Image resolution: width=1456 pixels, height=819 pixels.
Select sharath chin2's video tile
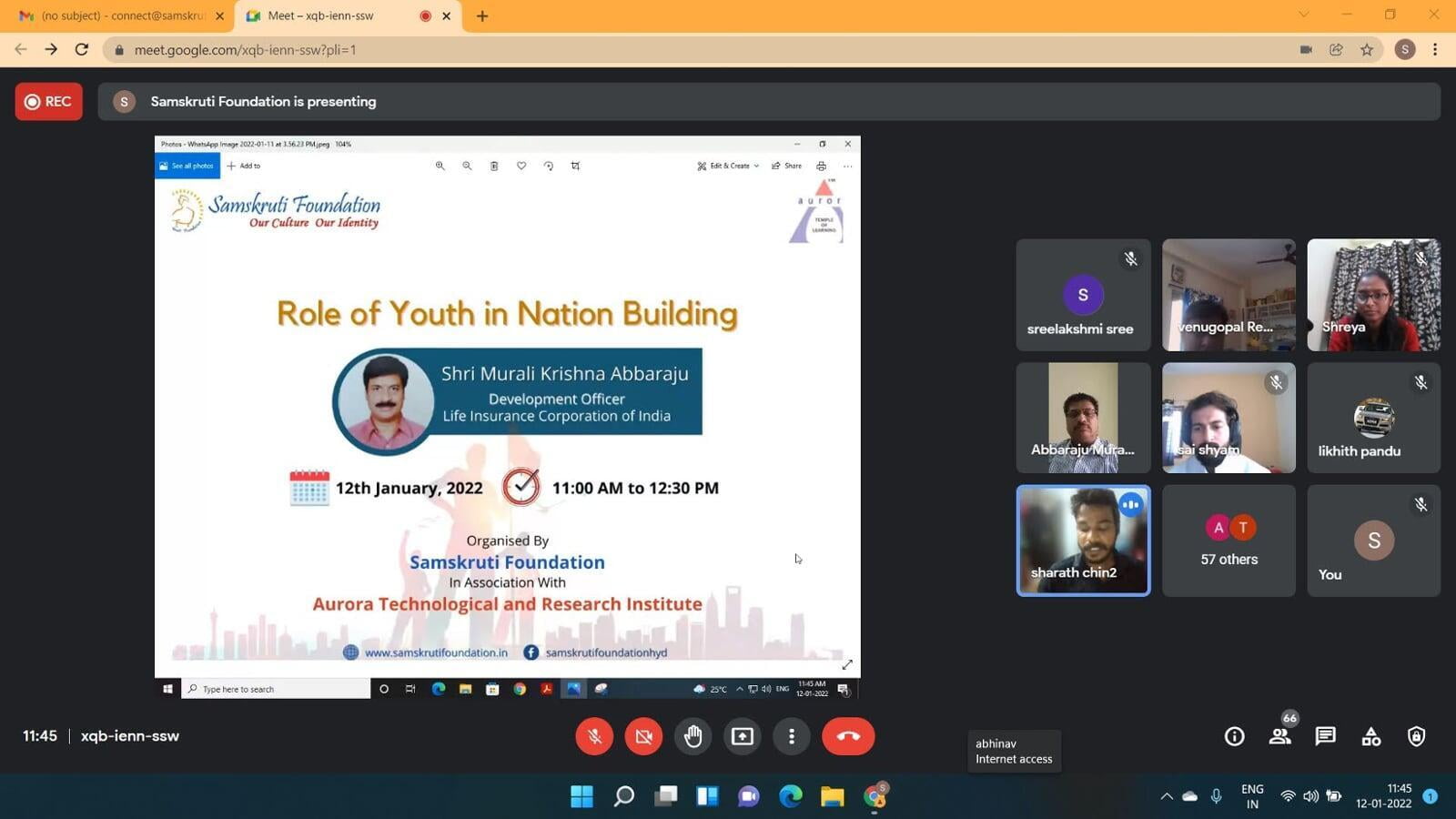1083,541
